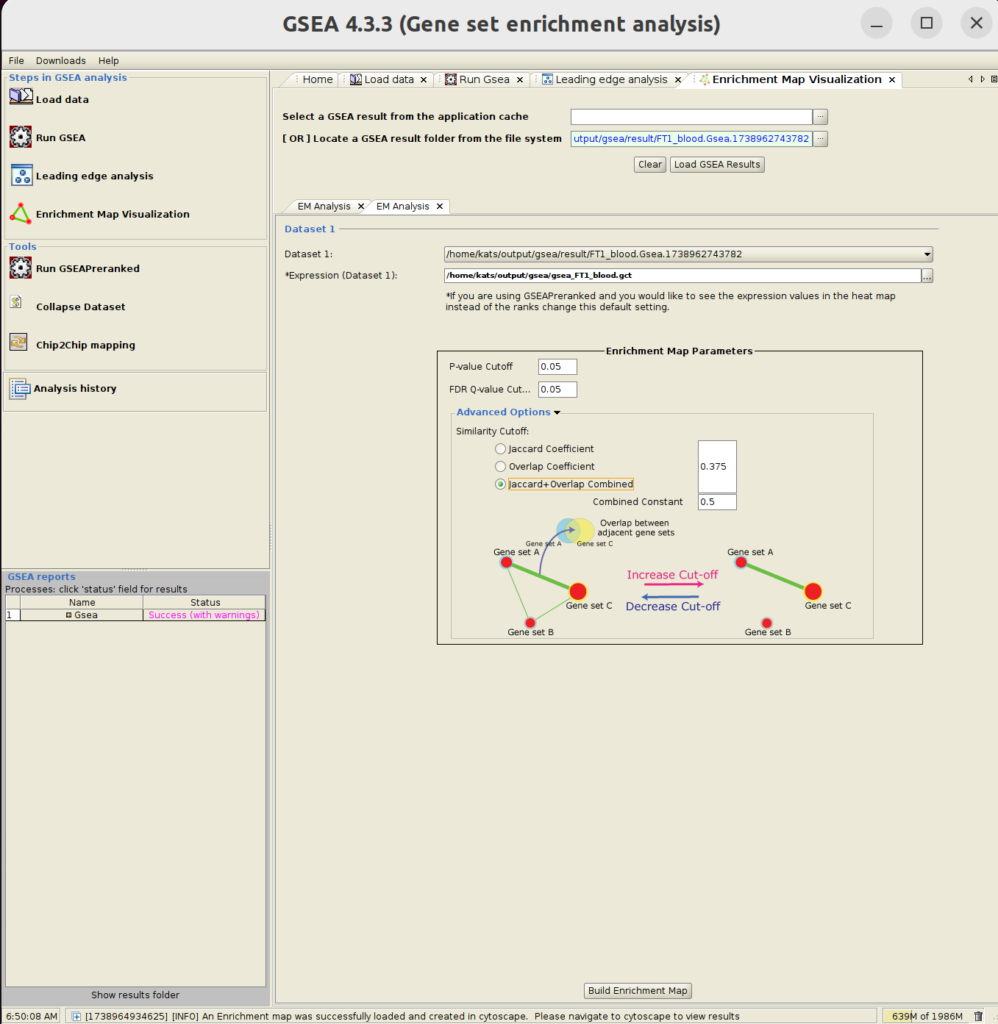Open the File menu

(16, 61)
